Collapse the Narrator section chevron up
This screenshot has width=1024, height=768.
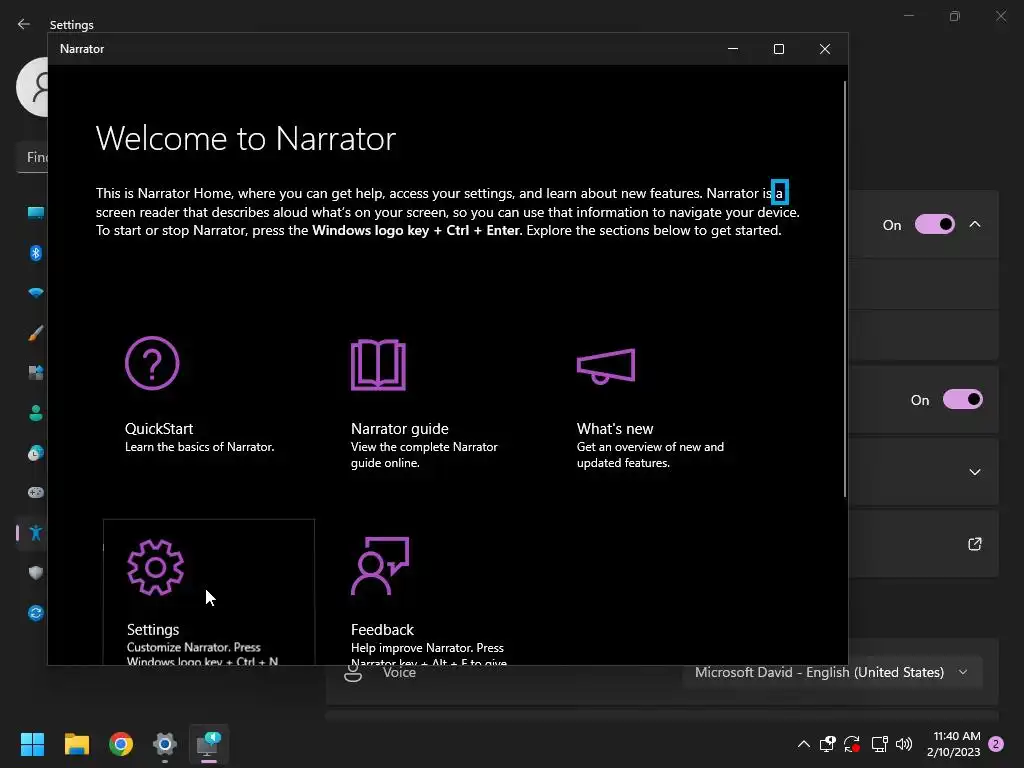(974, 225)
